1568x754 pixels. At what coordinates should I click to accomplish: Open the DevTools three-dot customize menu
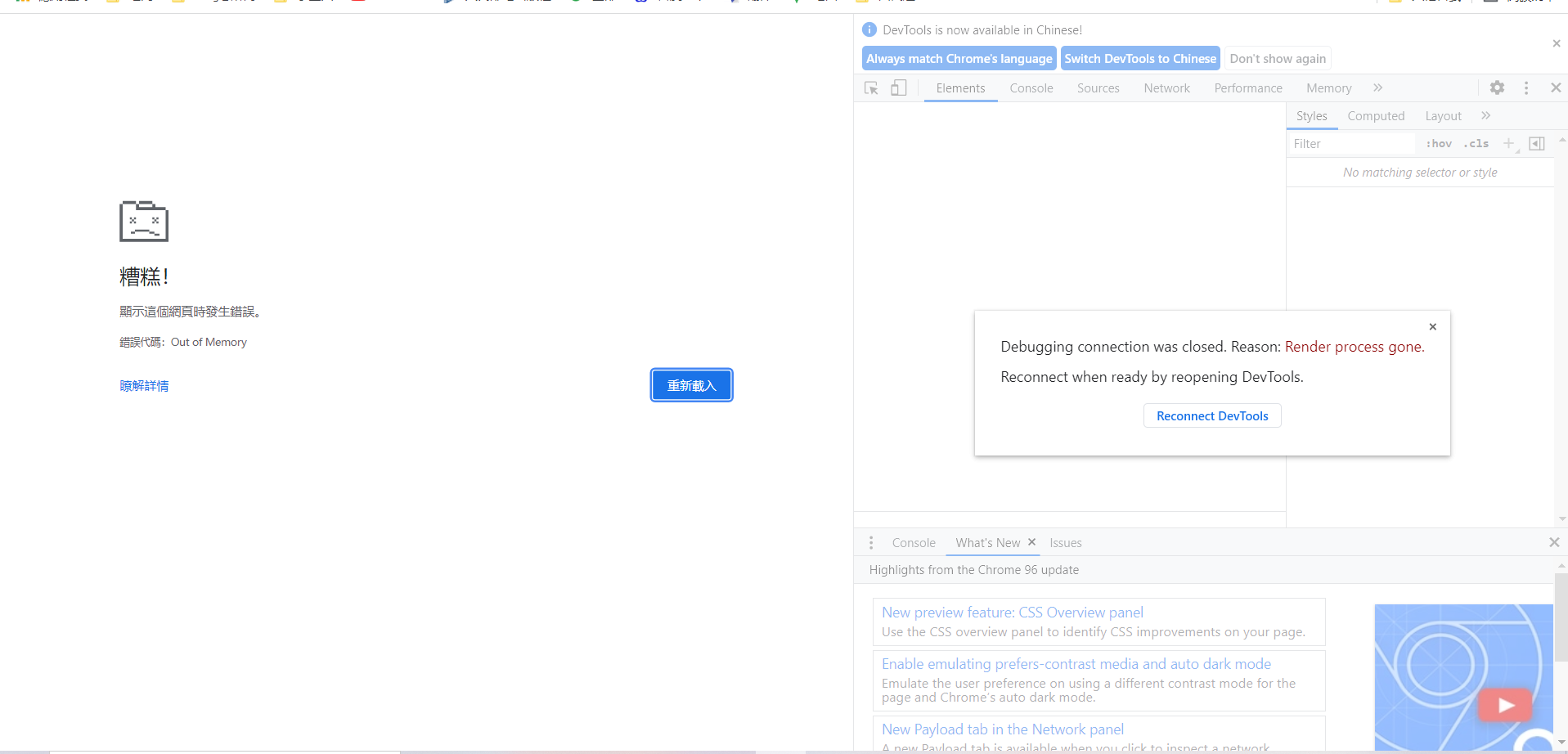[1526, 88]
